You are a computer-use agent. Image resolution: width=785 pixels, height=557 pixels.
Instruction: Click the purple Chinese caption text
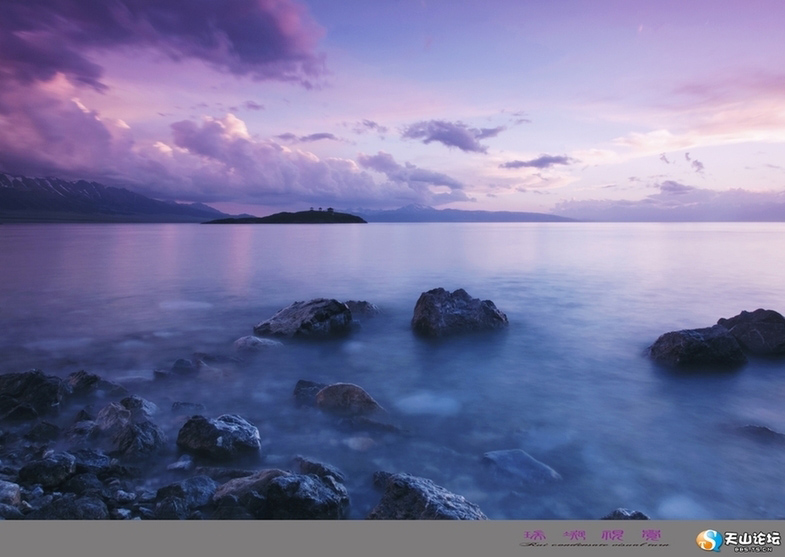pyautogui.click(x=593, y=536)
